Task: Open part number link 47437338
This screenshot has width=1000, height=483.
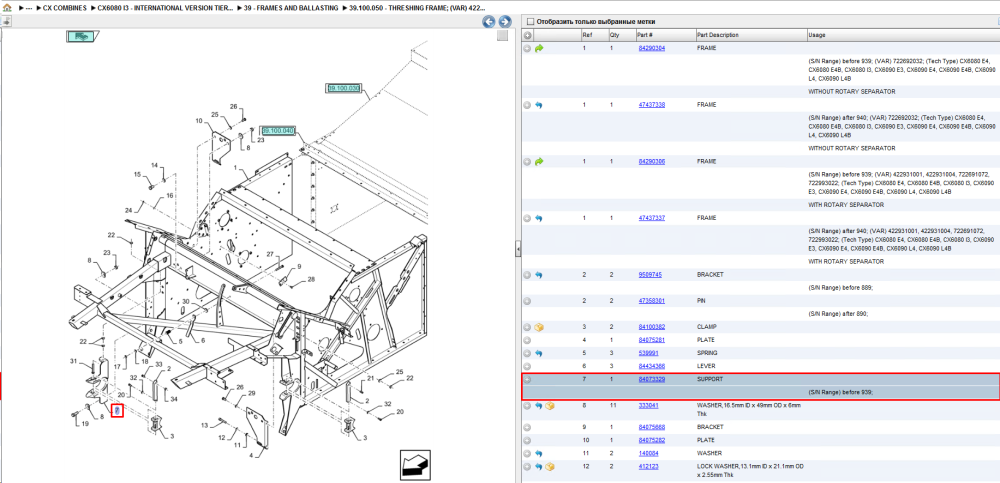Action: (x=652, y=105)
